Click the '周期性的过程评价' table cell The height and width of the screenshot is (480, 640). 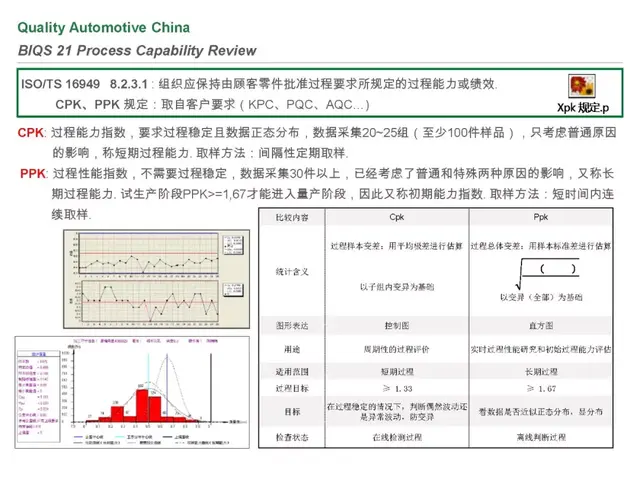(397, 349)
